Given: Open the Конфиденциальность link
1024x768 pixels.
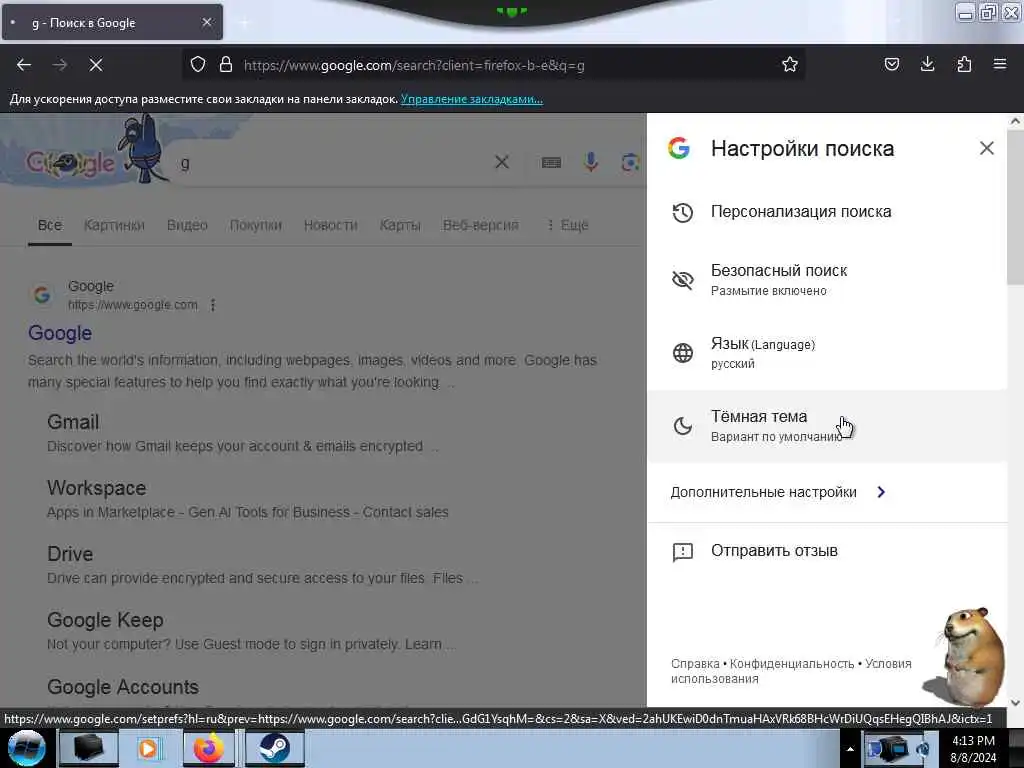Looking at the screenshot, I should [792, 664].
